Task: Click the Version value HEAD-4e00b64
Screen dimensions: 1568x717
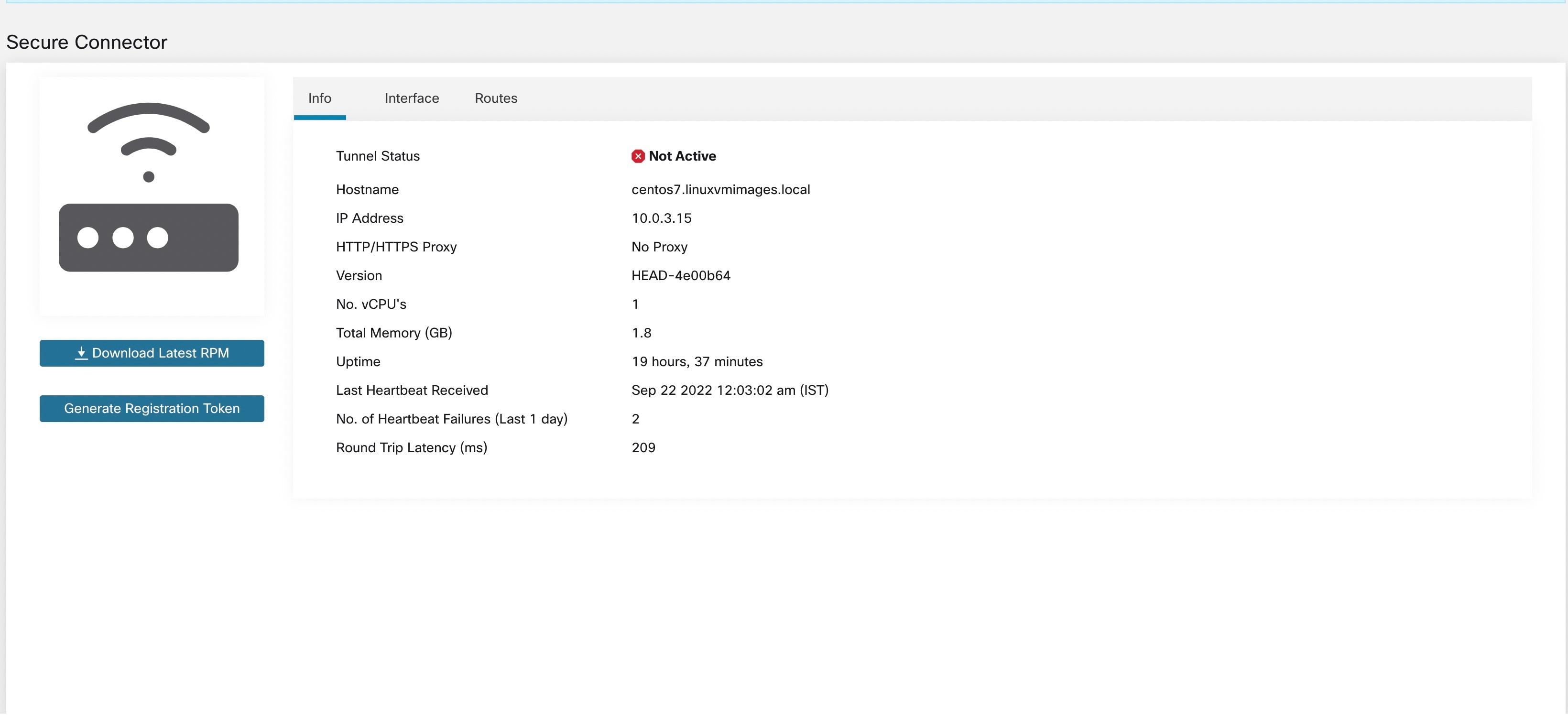Action: [681, 275]
